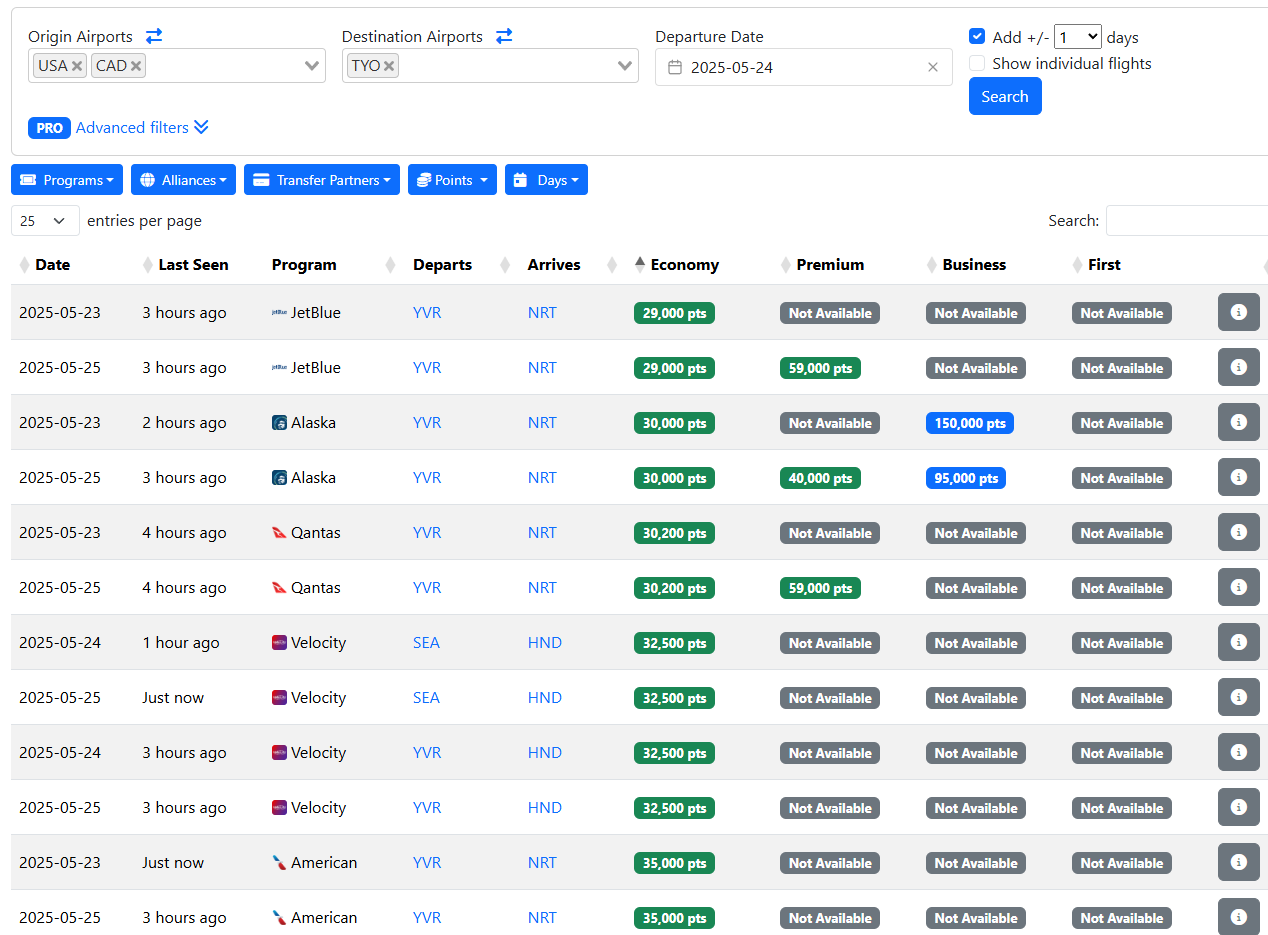The height and width of the screenshot is (935, 1268).
Task: Open info for Velocity SEA 2025-05-25 row
Action: tap(1238, 697)
